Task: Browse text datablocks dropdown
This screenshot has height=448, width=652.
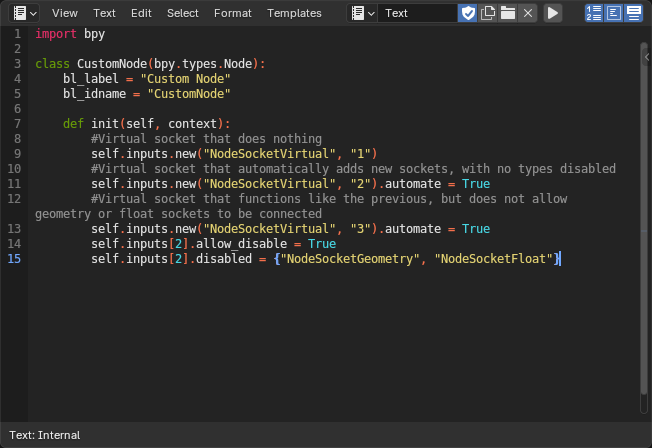Action: [x=362, y=13]
